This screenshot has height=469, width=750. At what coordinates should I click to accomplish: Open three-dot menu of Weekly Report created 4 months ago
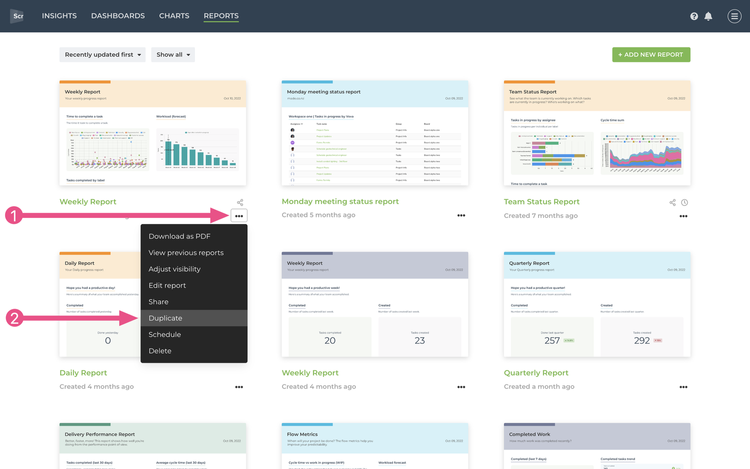click(x=461, y=387)
